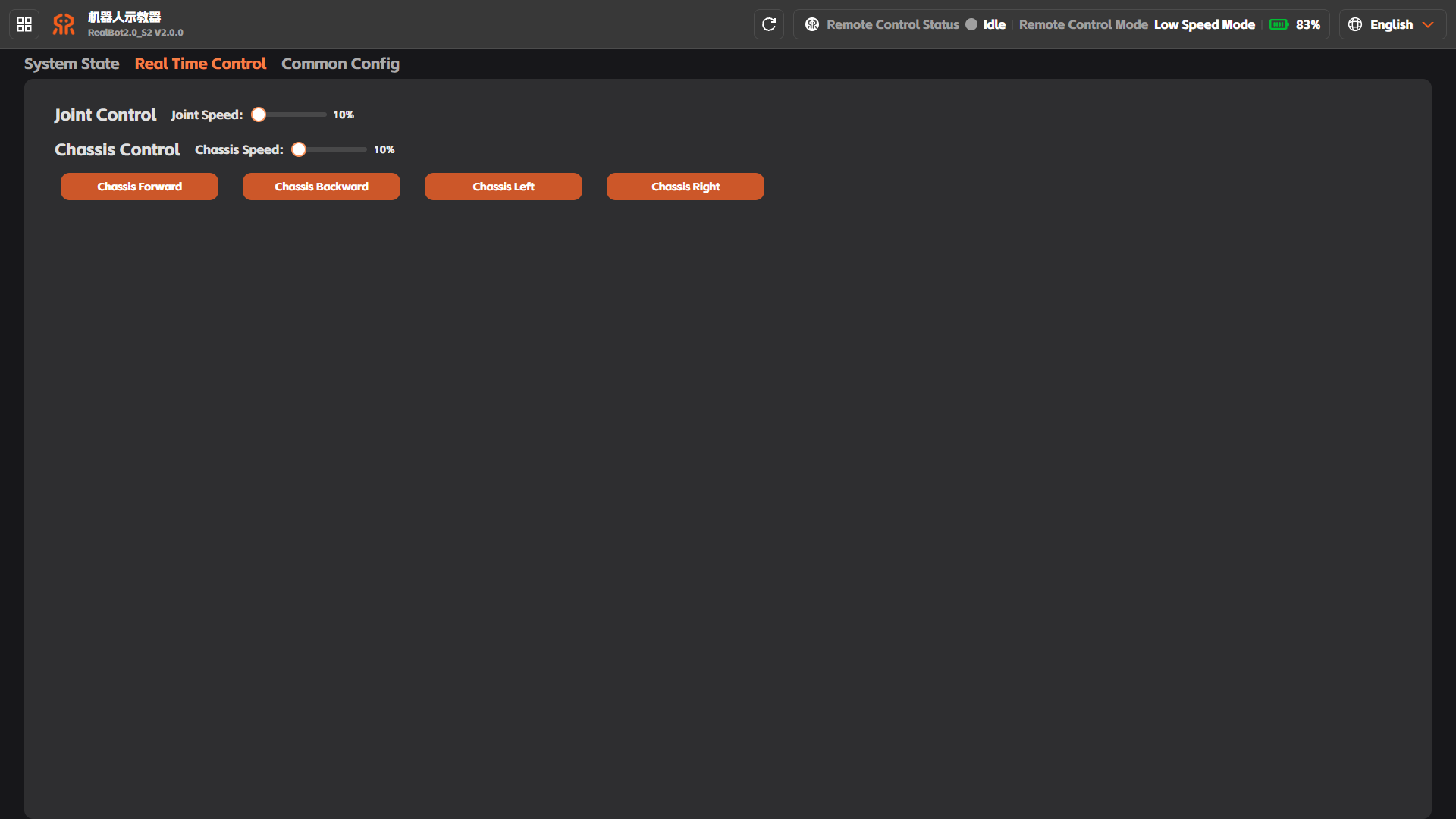Click the RealBot2.0_S2 V2.0.0 version text

pyautogui.click(x=136, y=33)
